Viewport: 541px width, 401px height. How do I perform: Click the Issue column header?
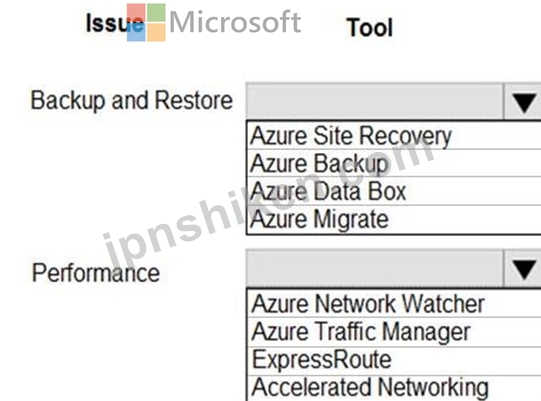(114, 23)
